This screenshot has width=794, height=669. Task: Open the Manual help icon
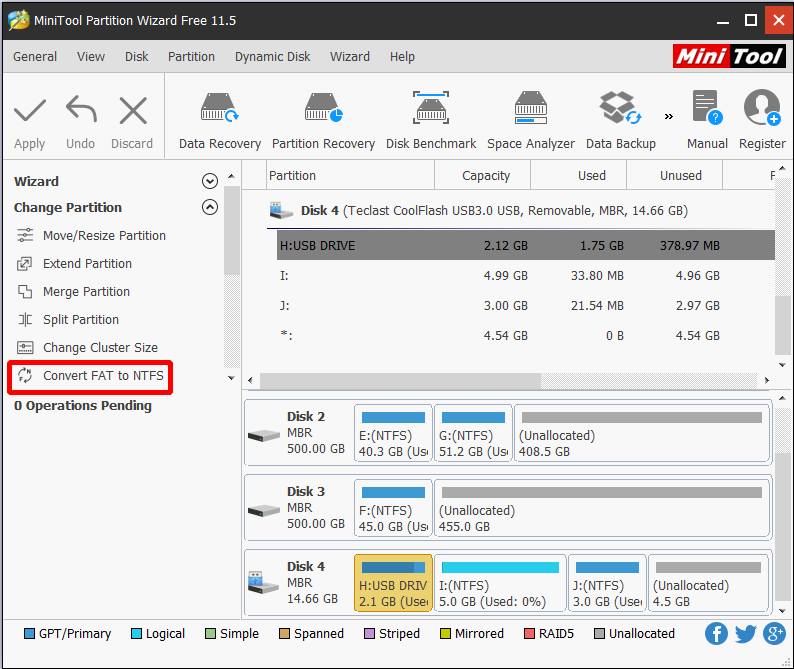point(707,107)
